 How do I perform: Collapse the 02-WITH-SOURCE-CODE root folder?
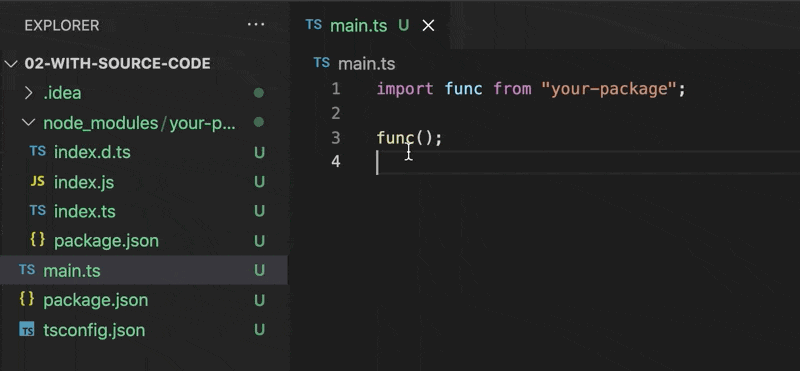pos(11,64)
